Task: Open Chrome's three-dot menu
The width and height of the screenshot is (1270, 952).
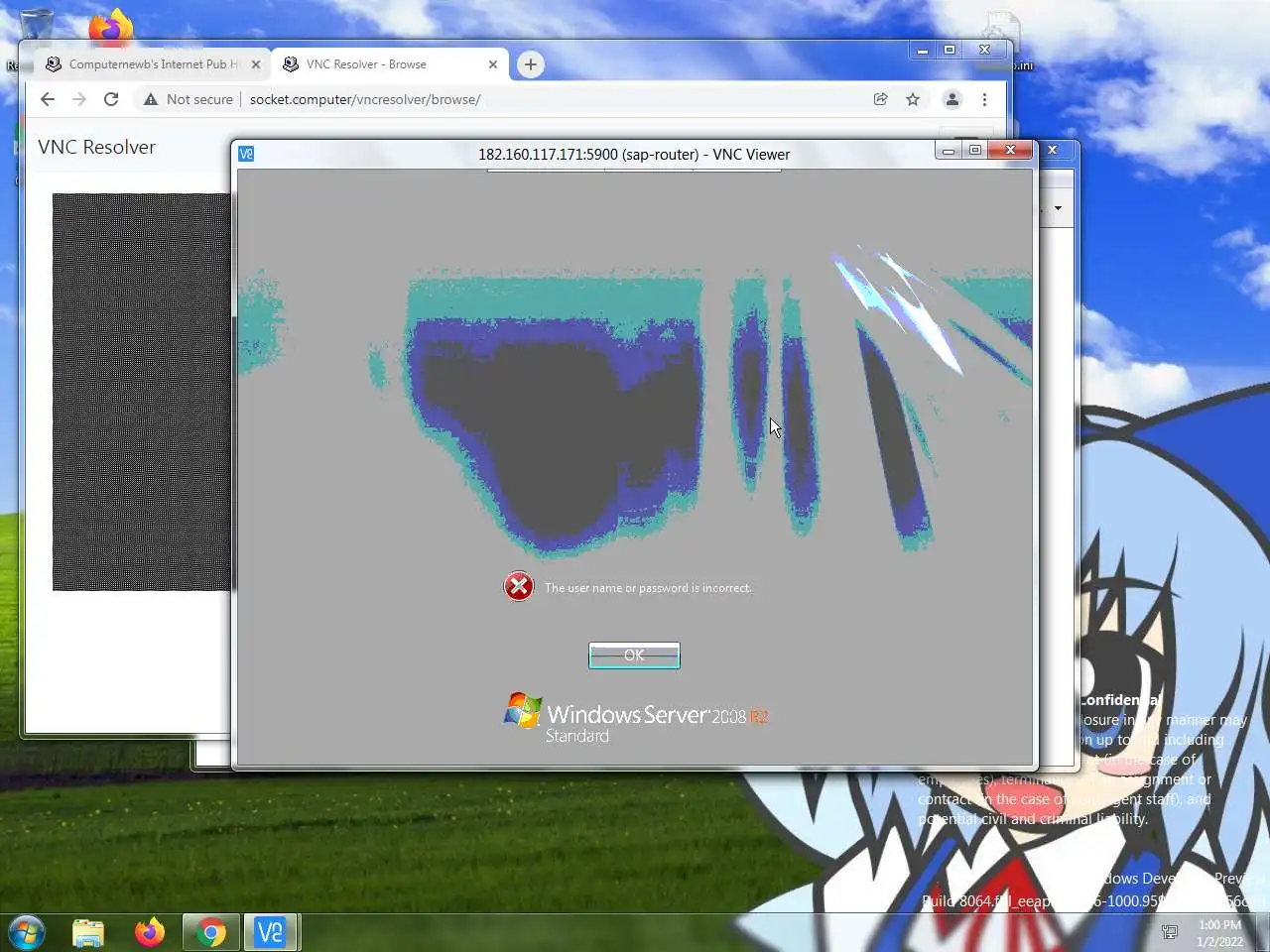Action: [x=984, y=99]
